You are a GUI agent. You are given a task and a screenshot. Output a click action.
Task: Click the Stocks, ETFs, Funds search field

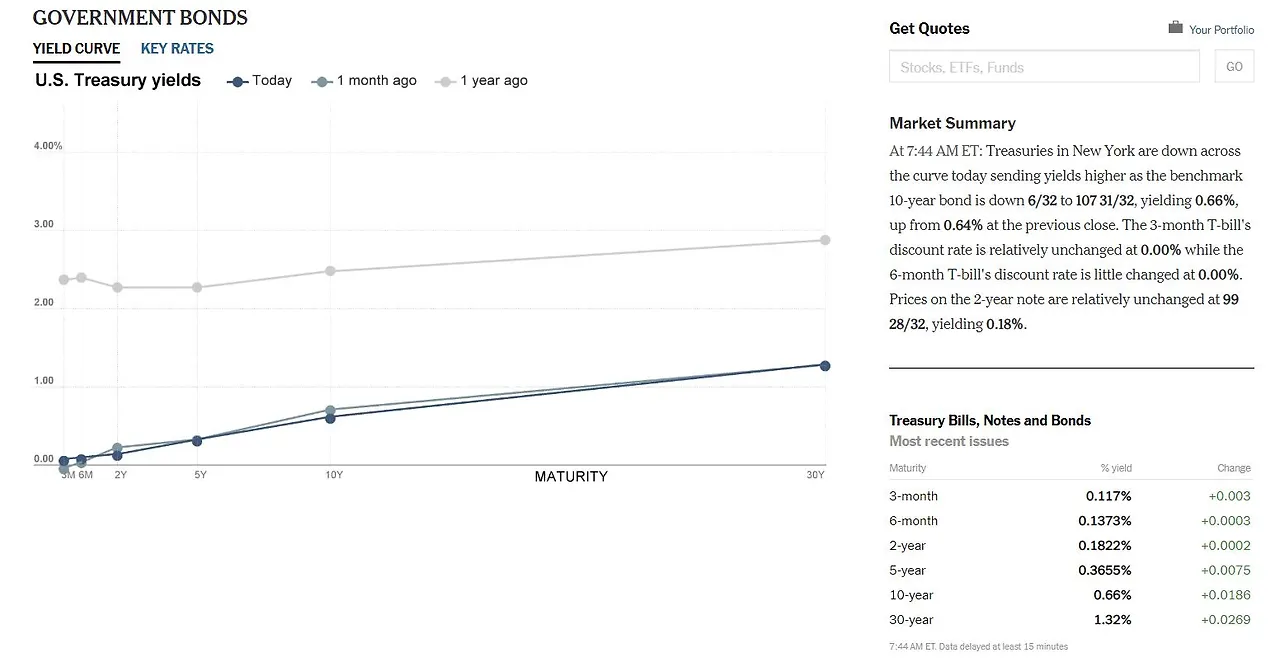tap(1044, 66)
